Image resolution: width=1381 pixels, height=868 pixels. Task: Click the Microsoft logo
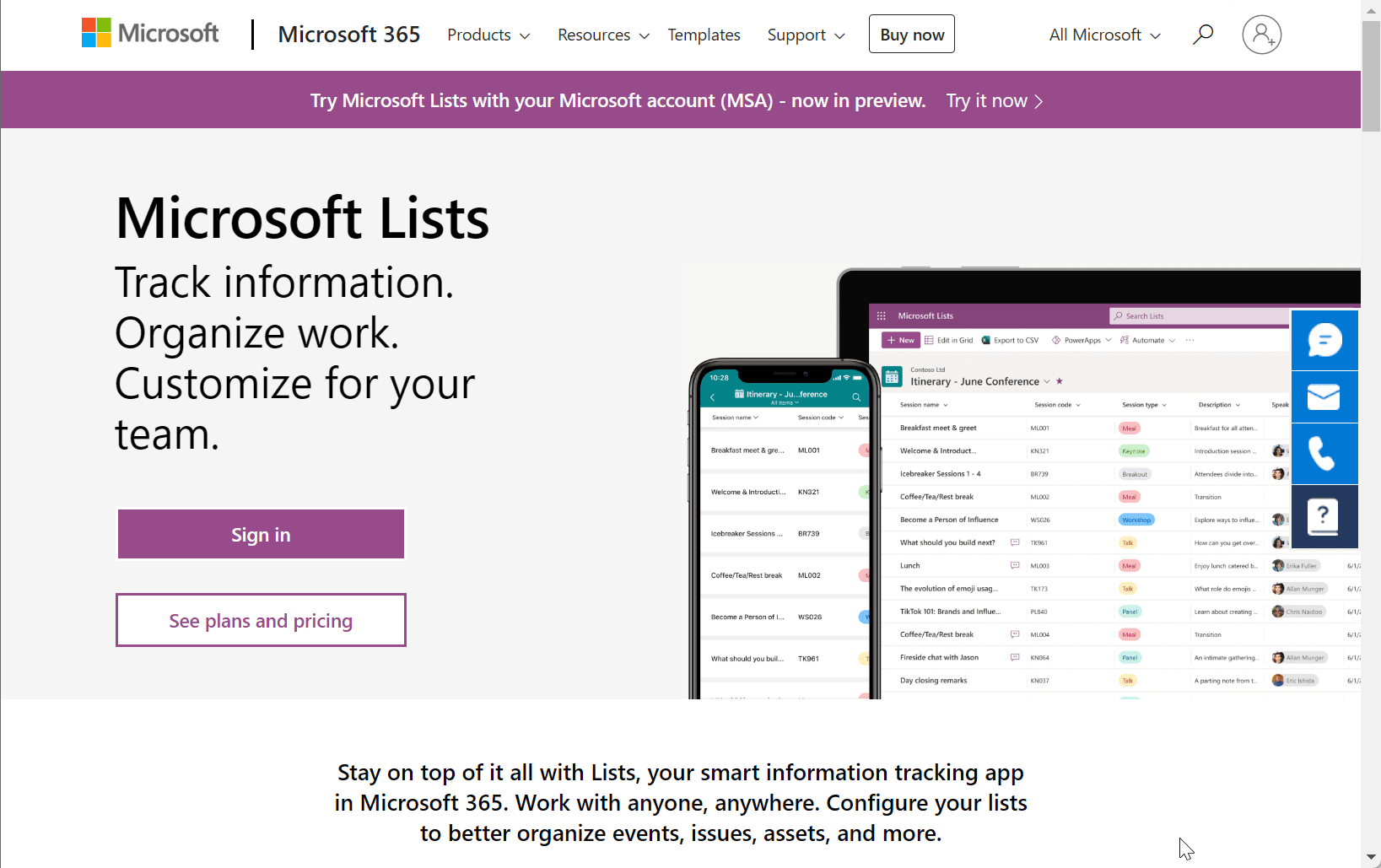[x=150, y=34]
